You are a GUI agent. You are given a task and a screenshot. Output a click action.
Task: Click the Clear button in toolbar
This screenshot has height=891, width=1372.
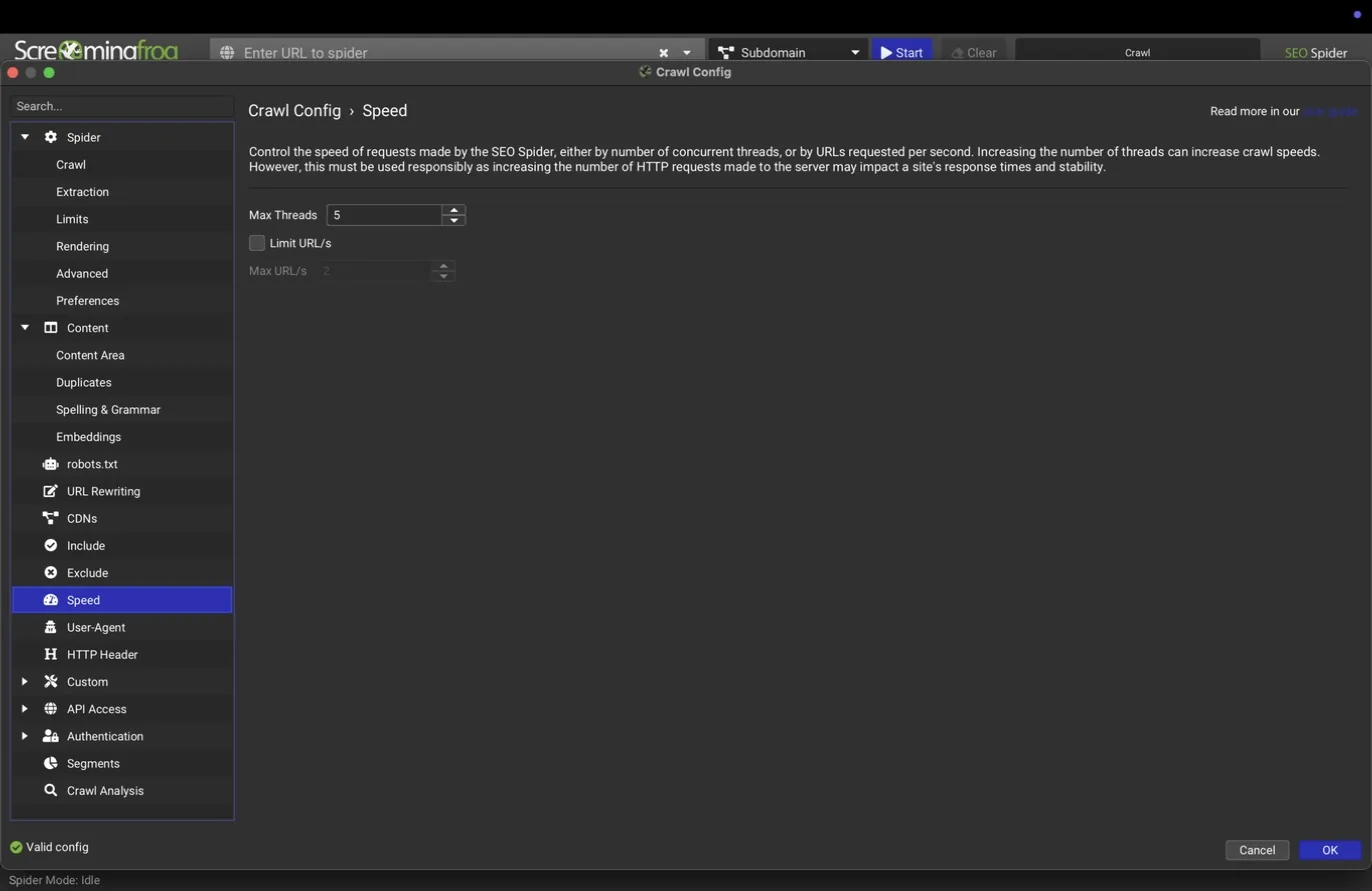973,52
